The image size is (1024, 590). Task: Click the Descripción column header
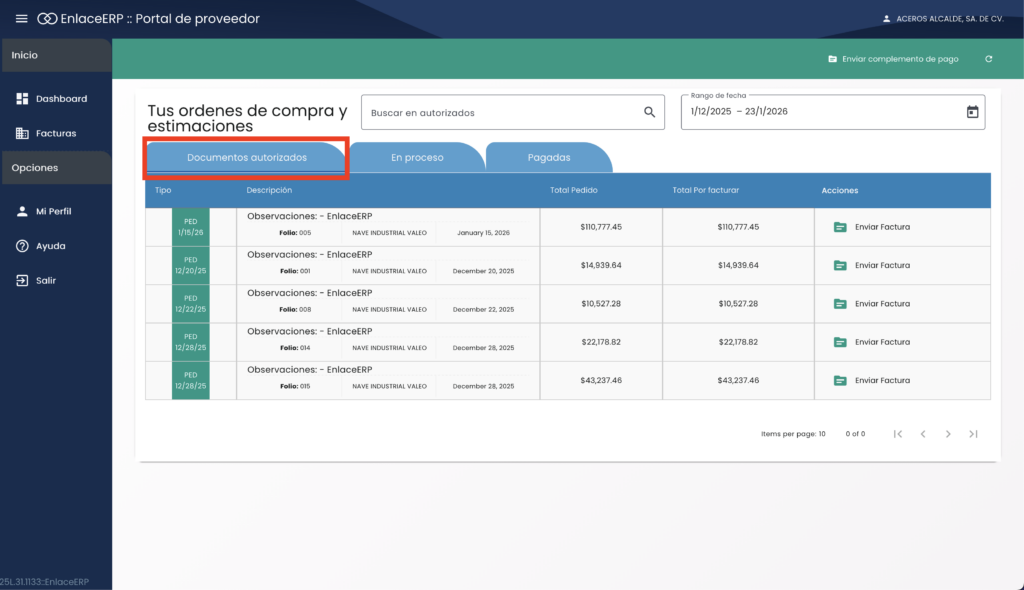click(269, 190)
